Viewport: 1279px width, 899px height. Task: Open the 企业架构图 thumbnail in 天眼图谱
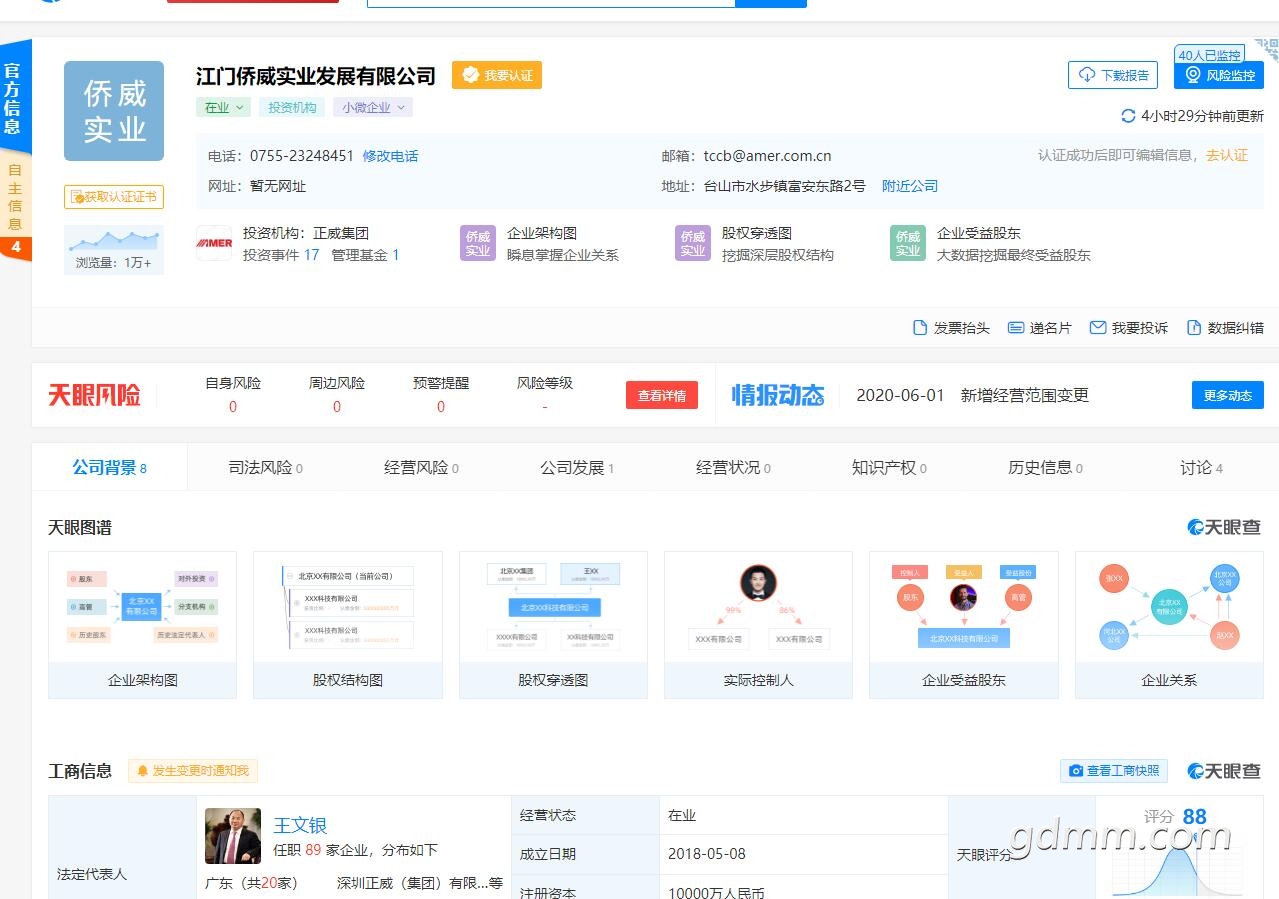[142, 625]
